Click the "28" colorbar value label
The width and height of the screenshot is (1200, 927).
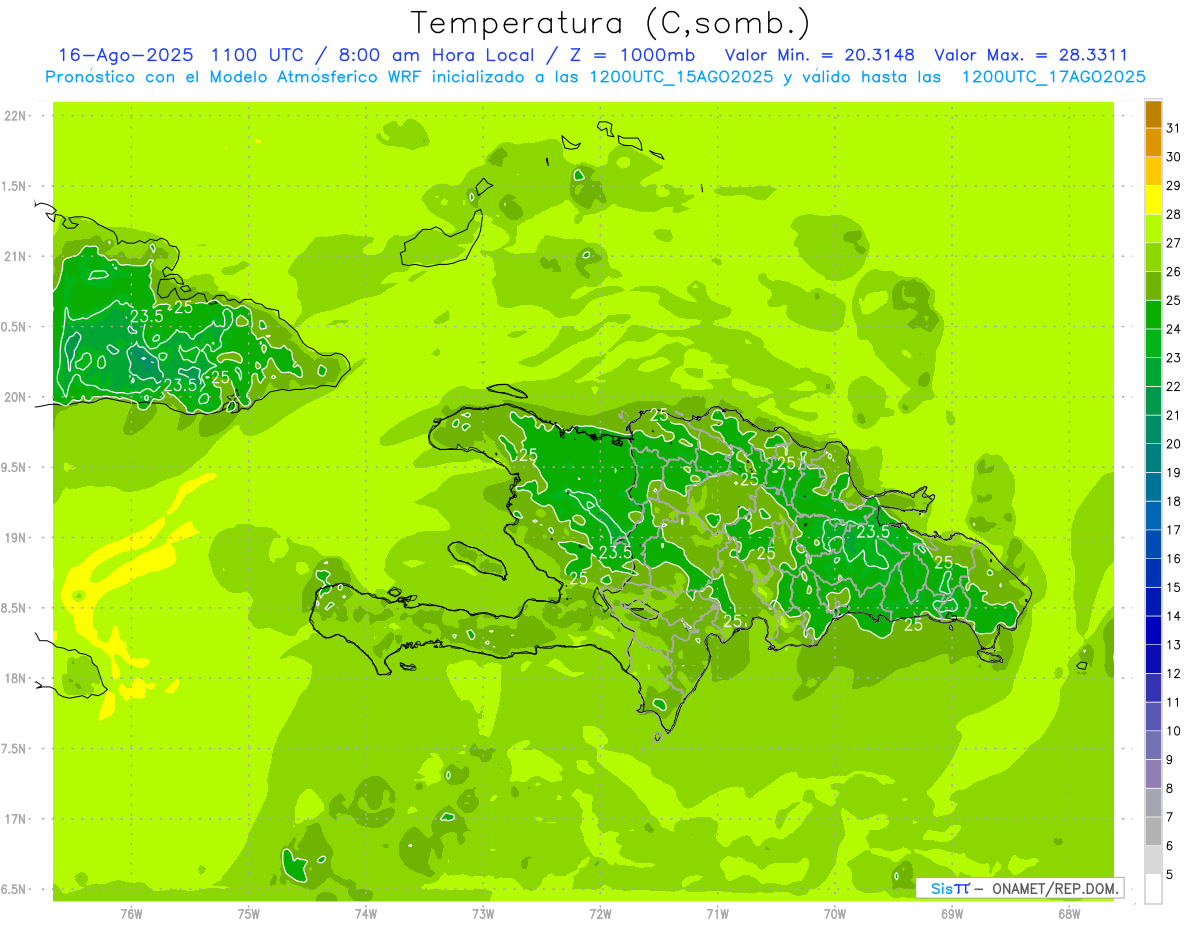click(1174, 214)
